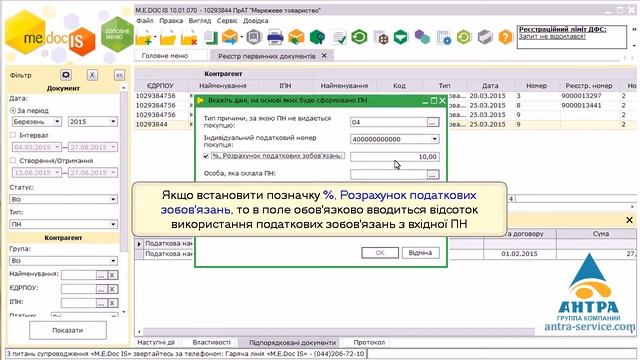
Task: Open the Сервіс menu
Action: (x=227, y=20)
